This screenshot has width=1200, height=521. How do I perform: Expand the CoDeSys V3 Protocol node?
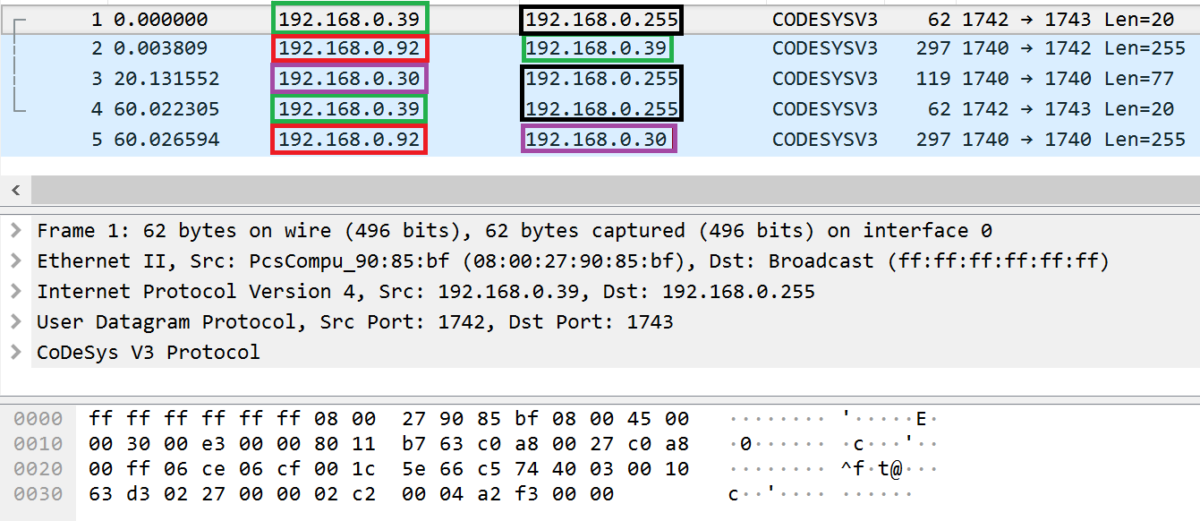[x=16, y=352]
